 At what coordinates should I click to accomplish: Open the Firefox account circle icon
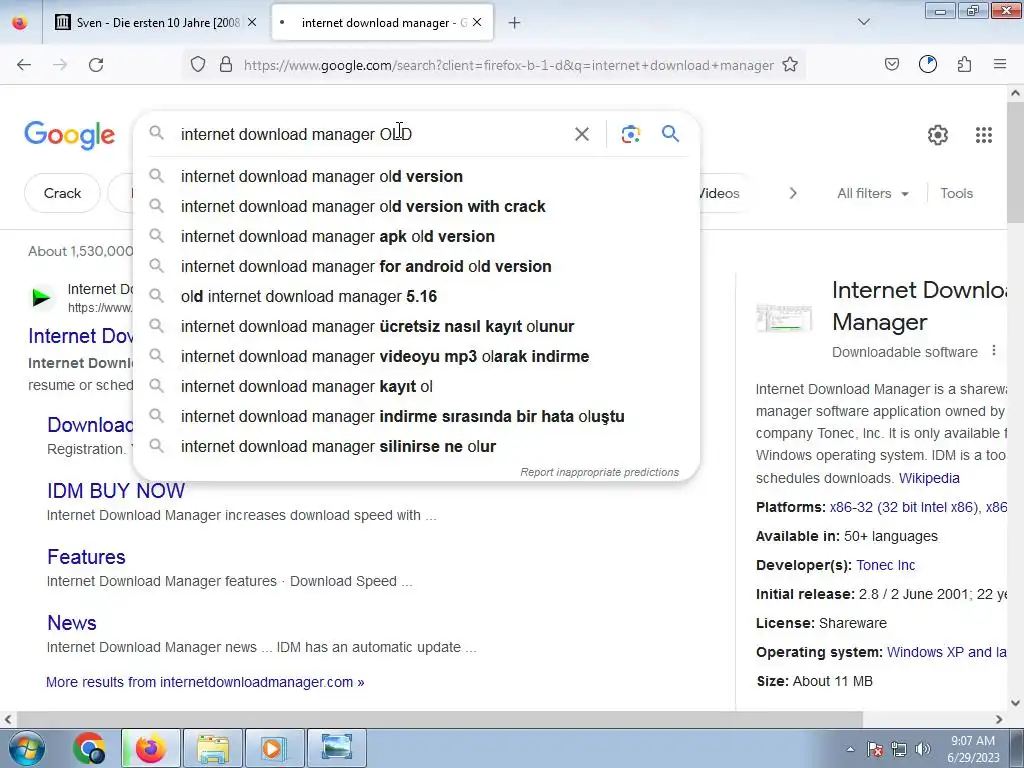click(928, 64)
